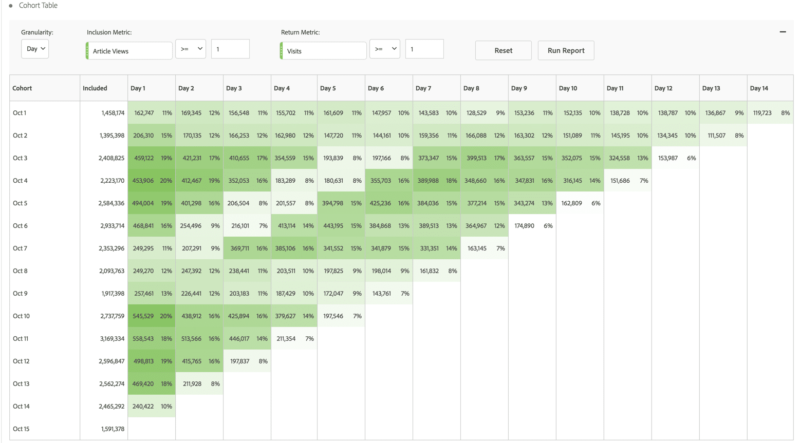Viewport: 800px width, 443px height.
Task: Select the Day 6 column header
Action: pyautogui.click(x=388, y=88)
